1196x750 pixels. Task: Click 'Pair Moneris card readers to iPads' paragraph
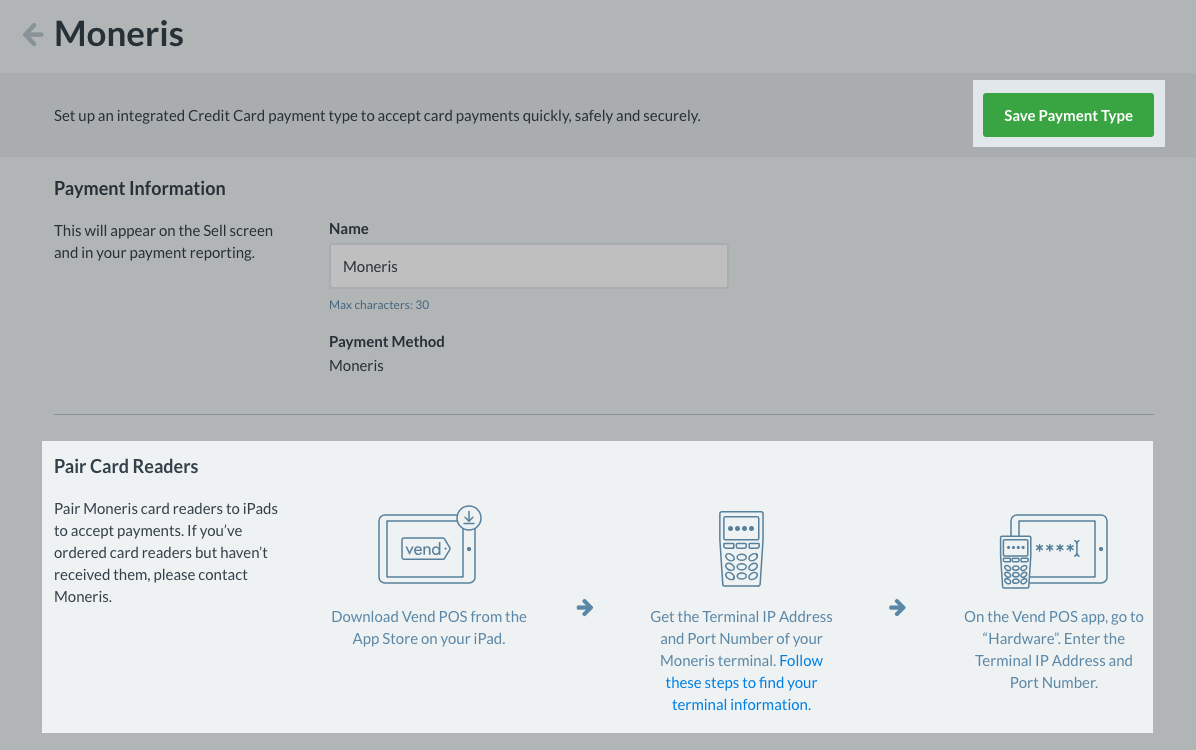point(166,552)
